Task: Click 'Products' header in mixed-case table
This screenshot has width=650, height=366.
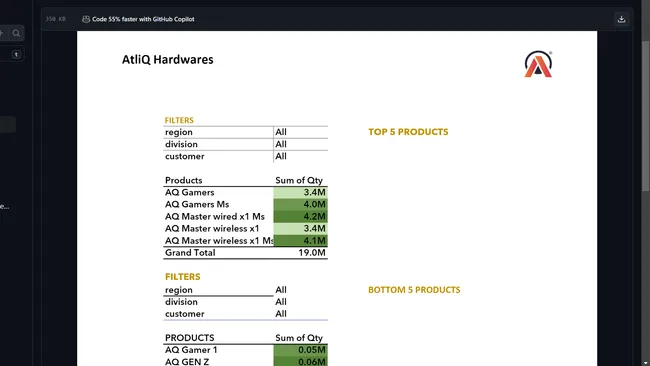Action: tap(184, 180)
